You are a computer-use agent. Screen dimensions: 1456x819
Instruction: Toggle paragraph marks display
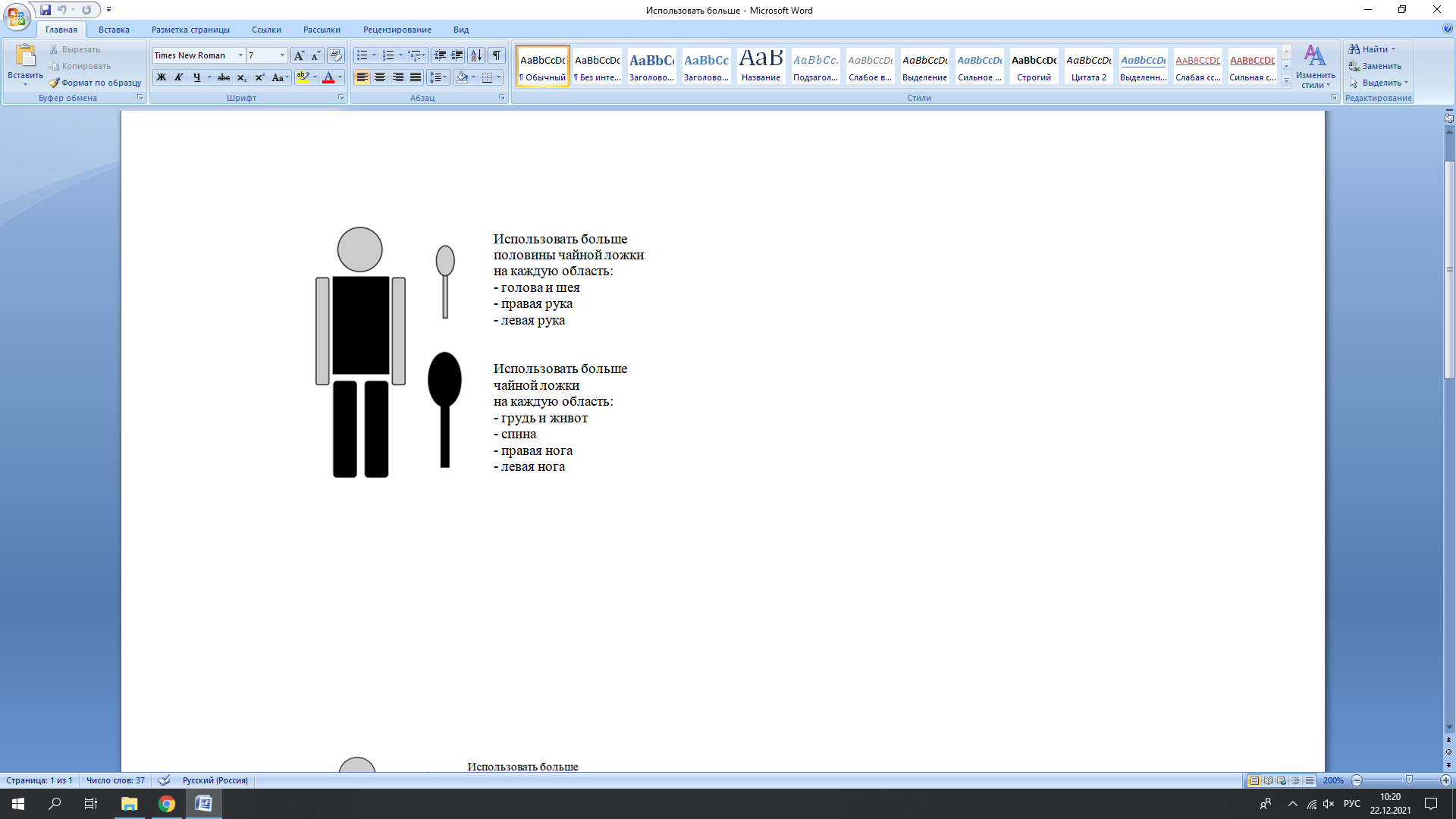click(497, 55)
